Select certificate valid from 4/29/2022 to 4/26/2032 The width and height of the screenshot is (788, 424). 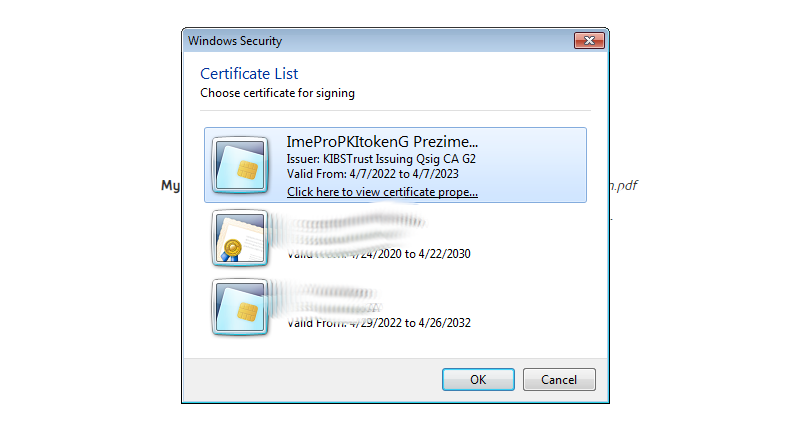click(x=379, y=323)
